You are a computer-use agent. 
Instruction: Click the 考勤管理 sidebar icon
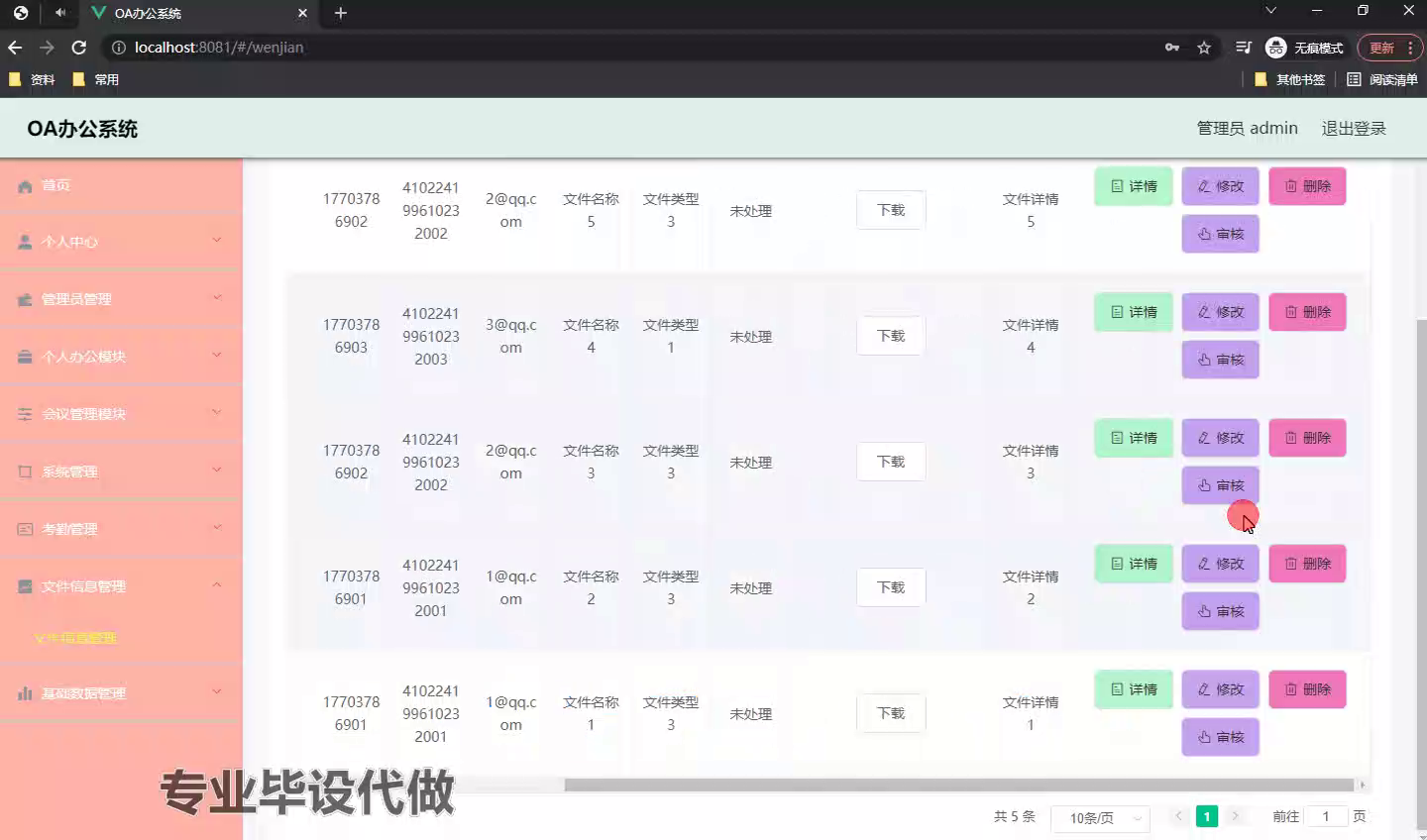pos(25,529)
